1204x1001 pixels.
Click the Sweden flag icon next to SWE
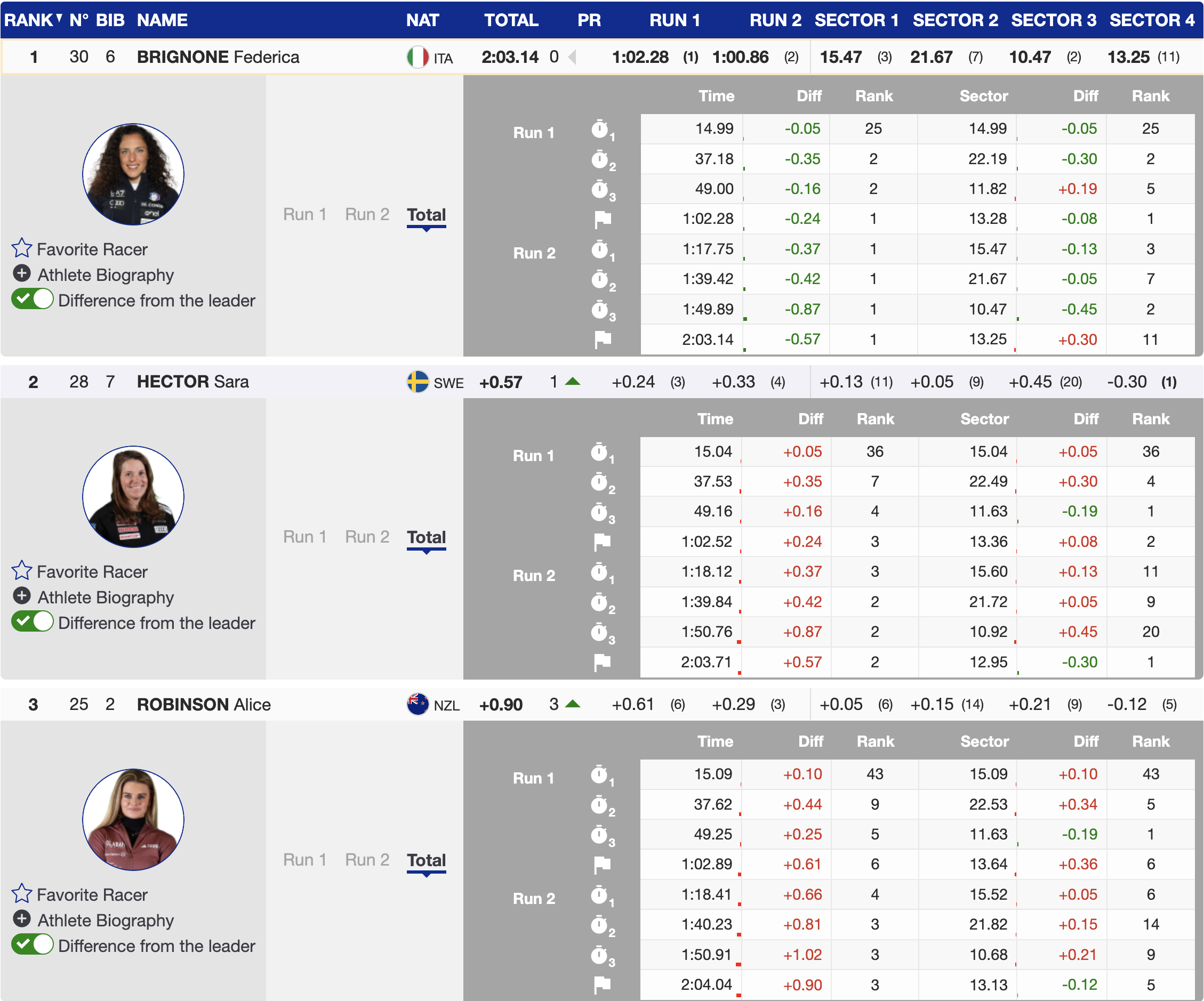coord(418,382)
